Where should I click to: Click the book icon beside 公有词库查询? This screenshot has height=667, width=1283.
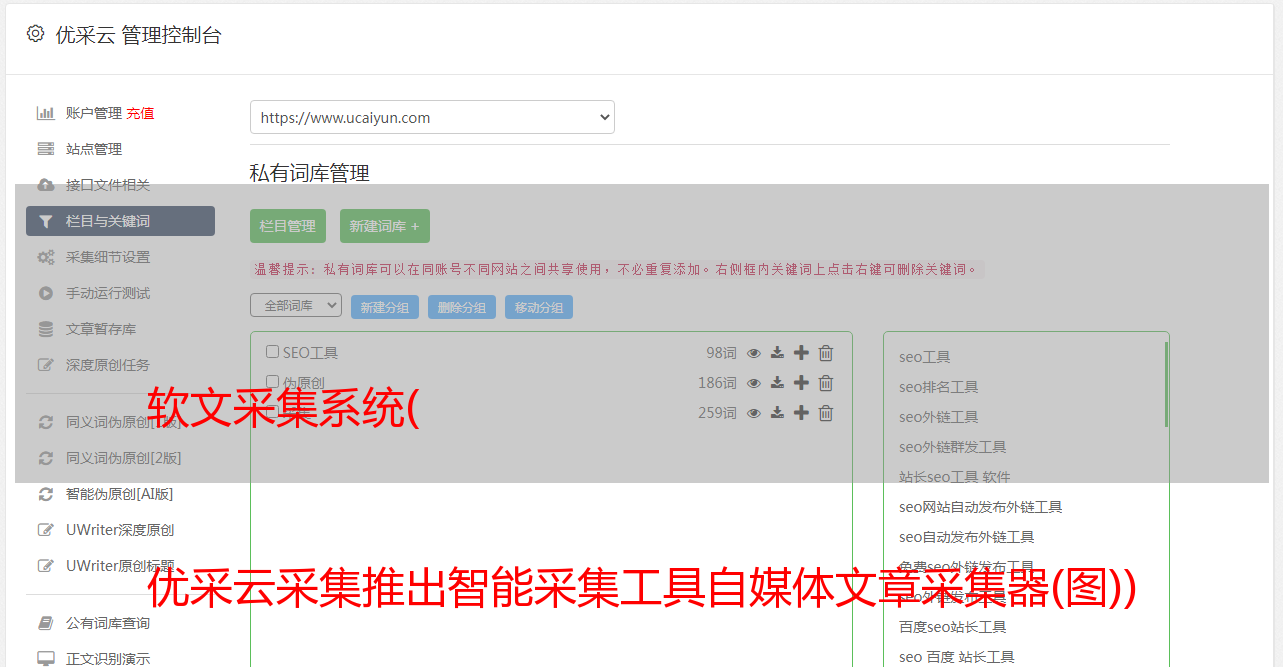[x=45, y=623]
